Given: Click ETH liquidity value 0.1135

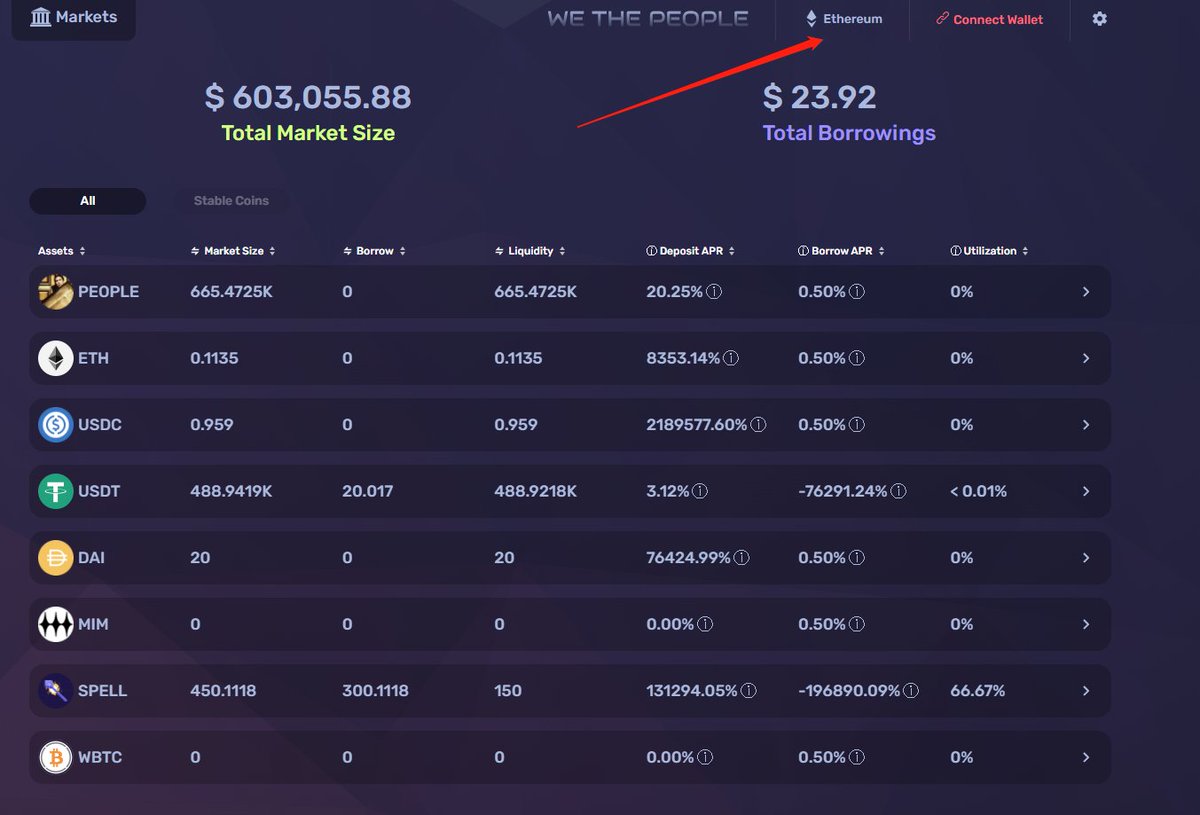Looking at the screenshot, I should (518, 358).
